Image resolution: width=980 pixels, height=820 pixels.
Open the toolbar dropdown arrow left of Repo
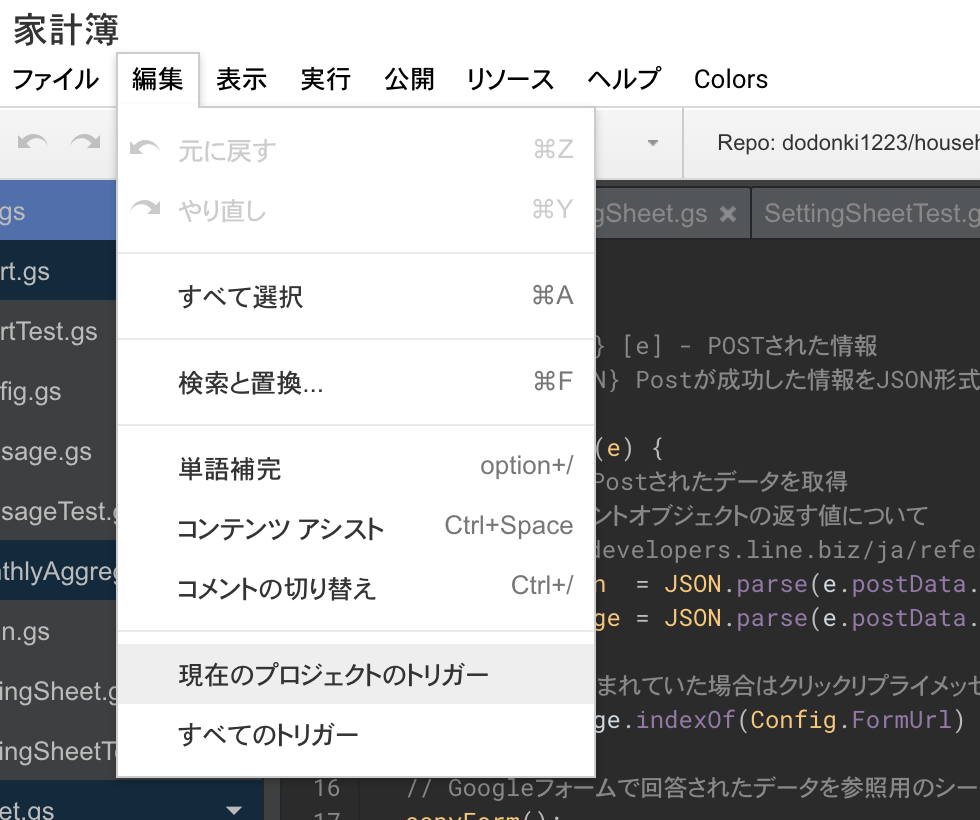[653, 143]
